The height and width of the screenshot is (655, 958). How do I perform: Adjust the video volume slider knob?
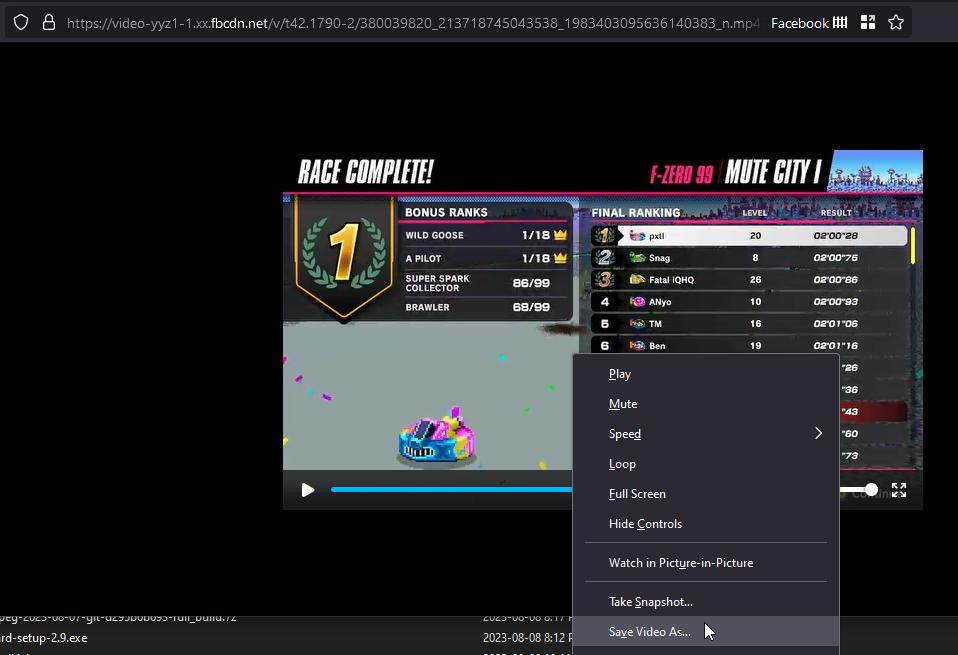click(x=871, y=490)
